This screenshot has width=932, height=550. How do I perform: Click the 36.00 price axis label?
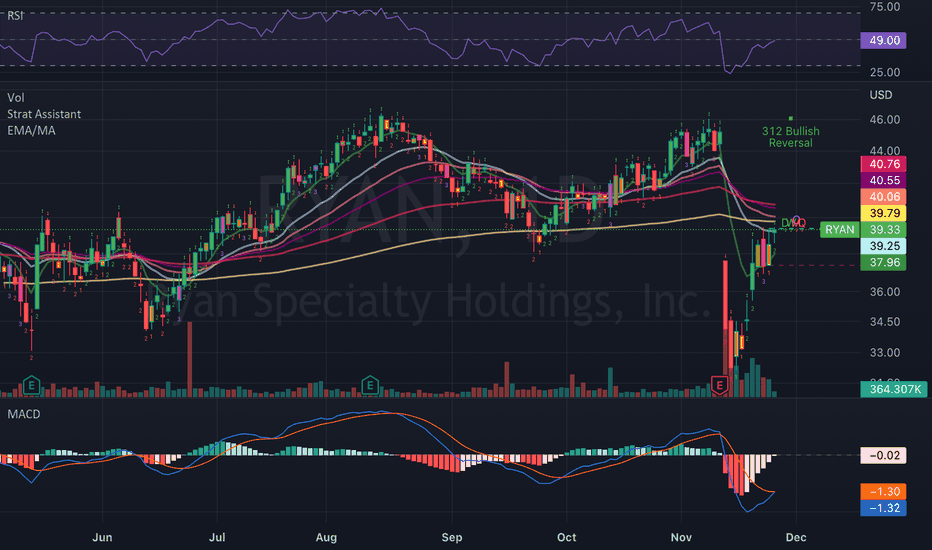pyautogui.click(x=884, y=292)
